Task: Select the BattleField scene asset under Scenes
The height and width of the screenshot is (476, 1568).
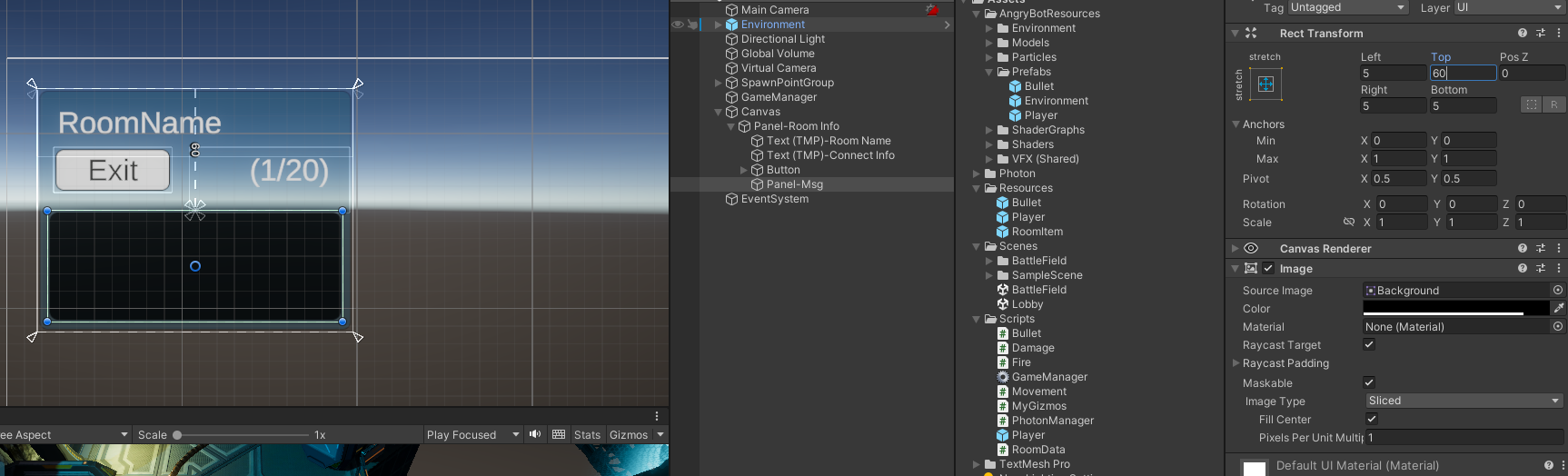Action: [x=1032, y=290]
